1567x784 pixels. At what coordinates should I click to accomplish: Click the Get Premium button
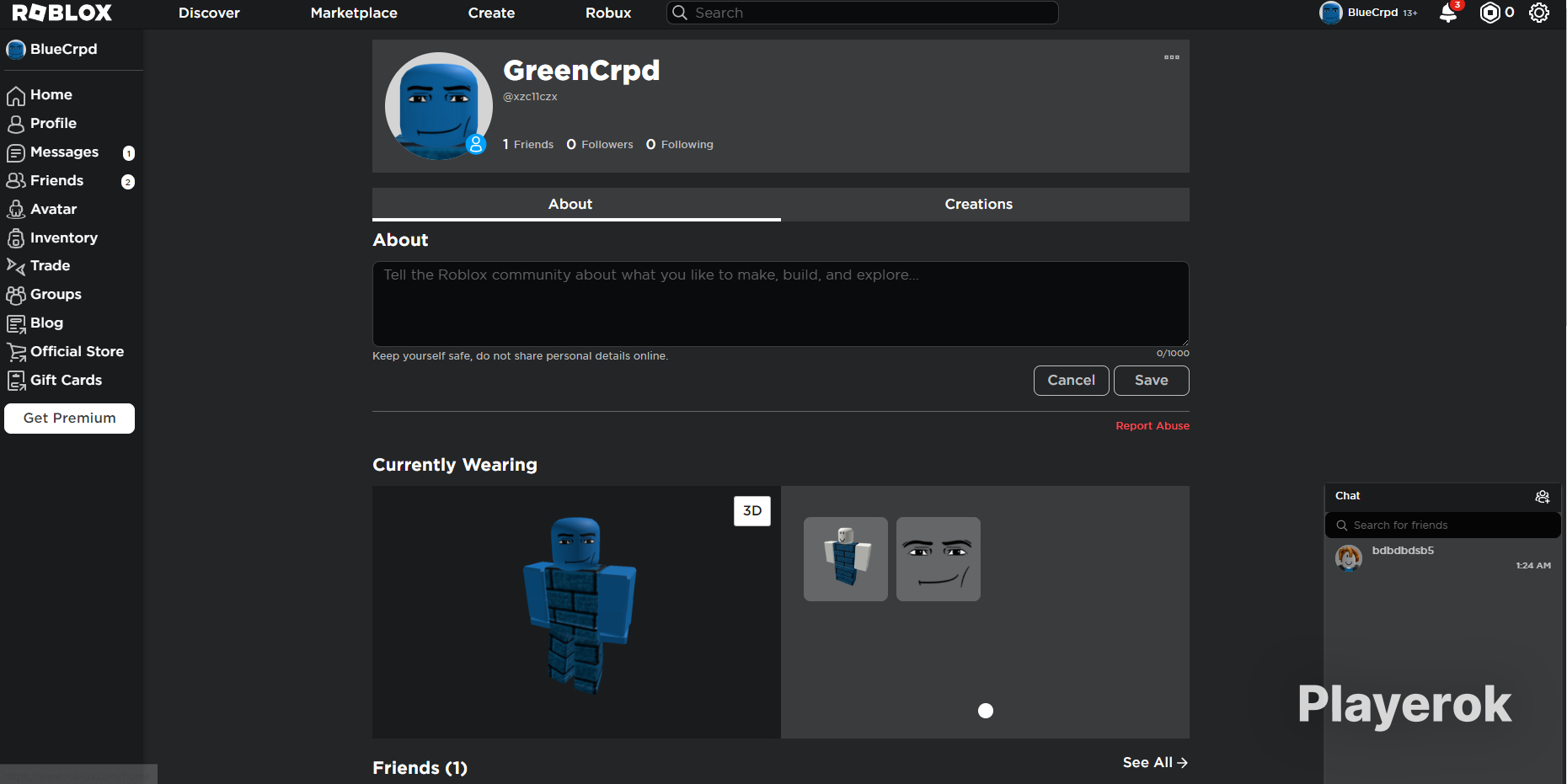pyautogui.click(x=69, y=419)
